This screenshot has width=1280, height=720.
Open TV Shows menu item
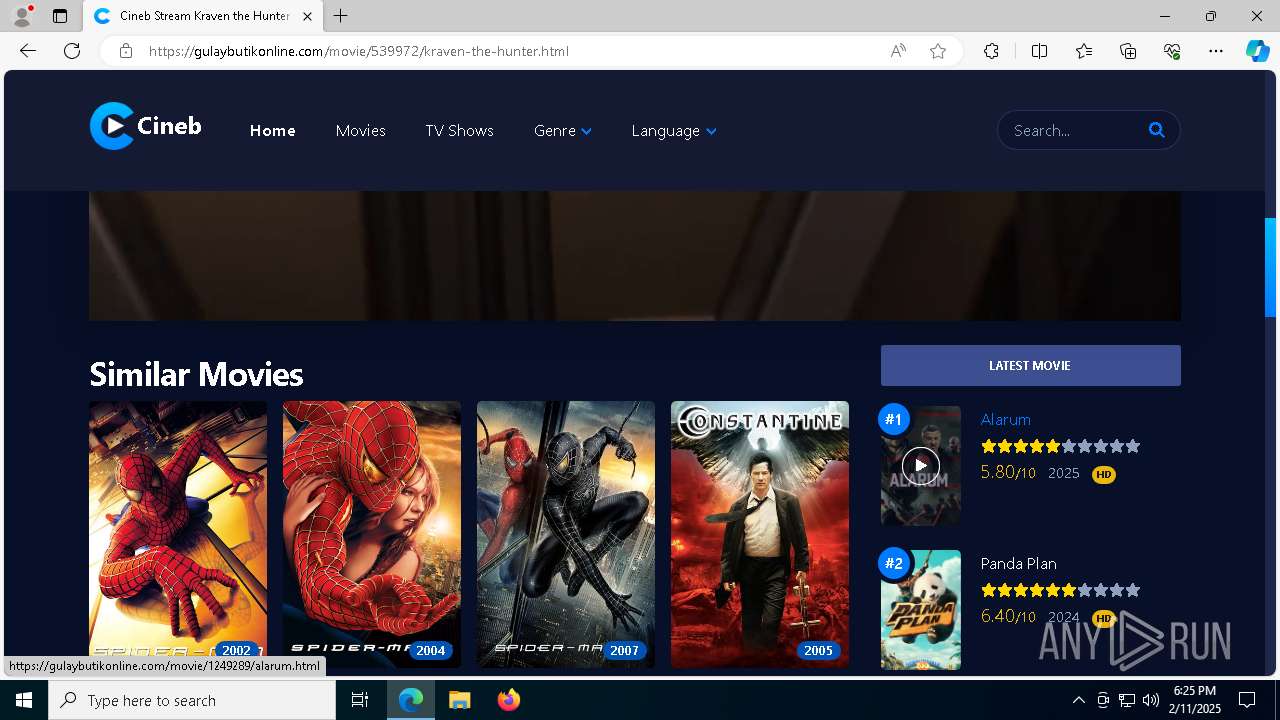click(459, 130)
